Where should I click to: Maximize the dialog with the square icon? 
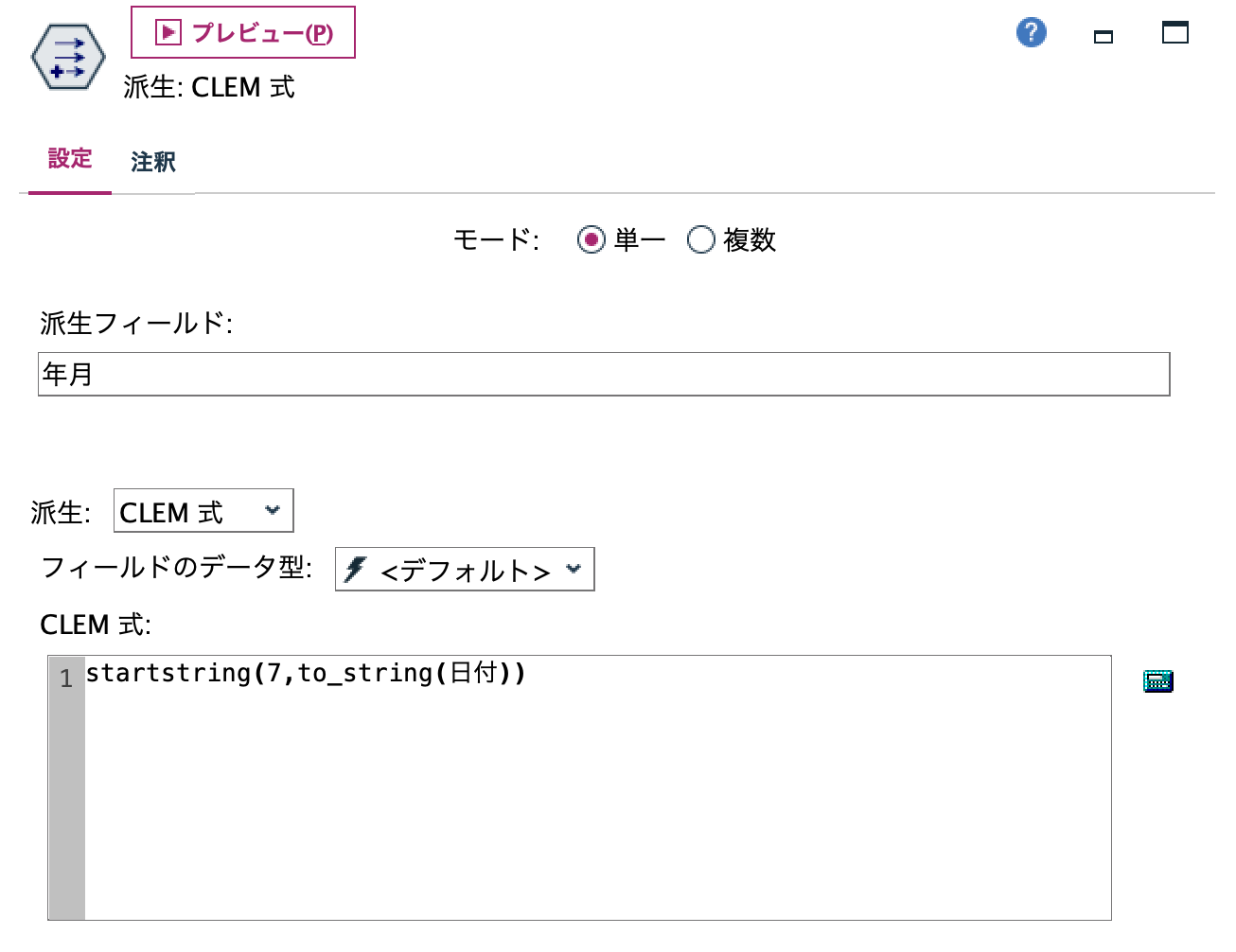click(x=1174, y=31)
